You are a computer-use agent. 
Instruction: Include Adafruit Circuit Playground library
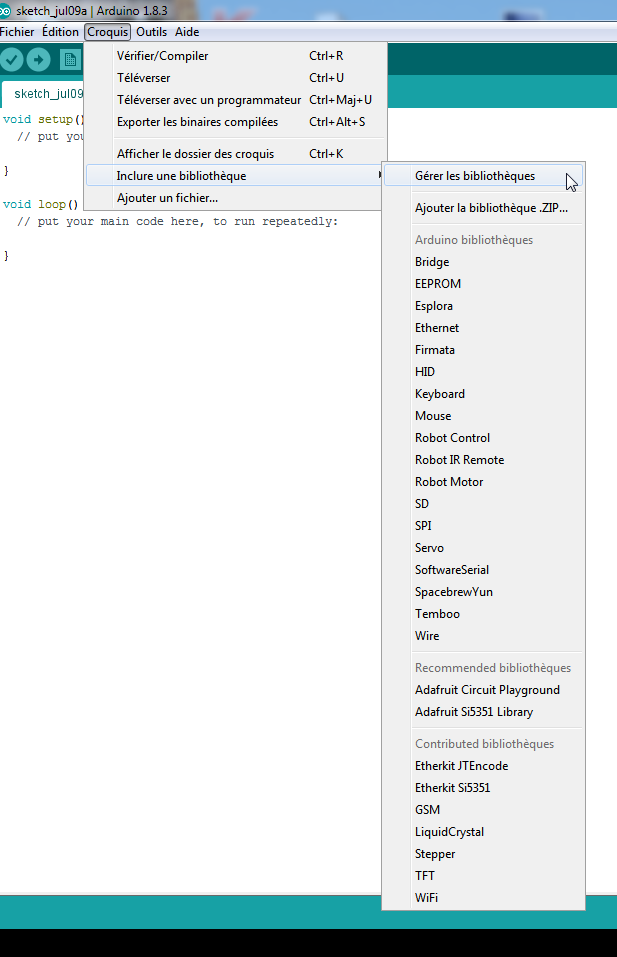[483, 690]
